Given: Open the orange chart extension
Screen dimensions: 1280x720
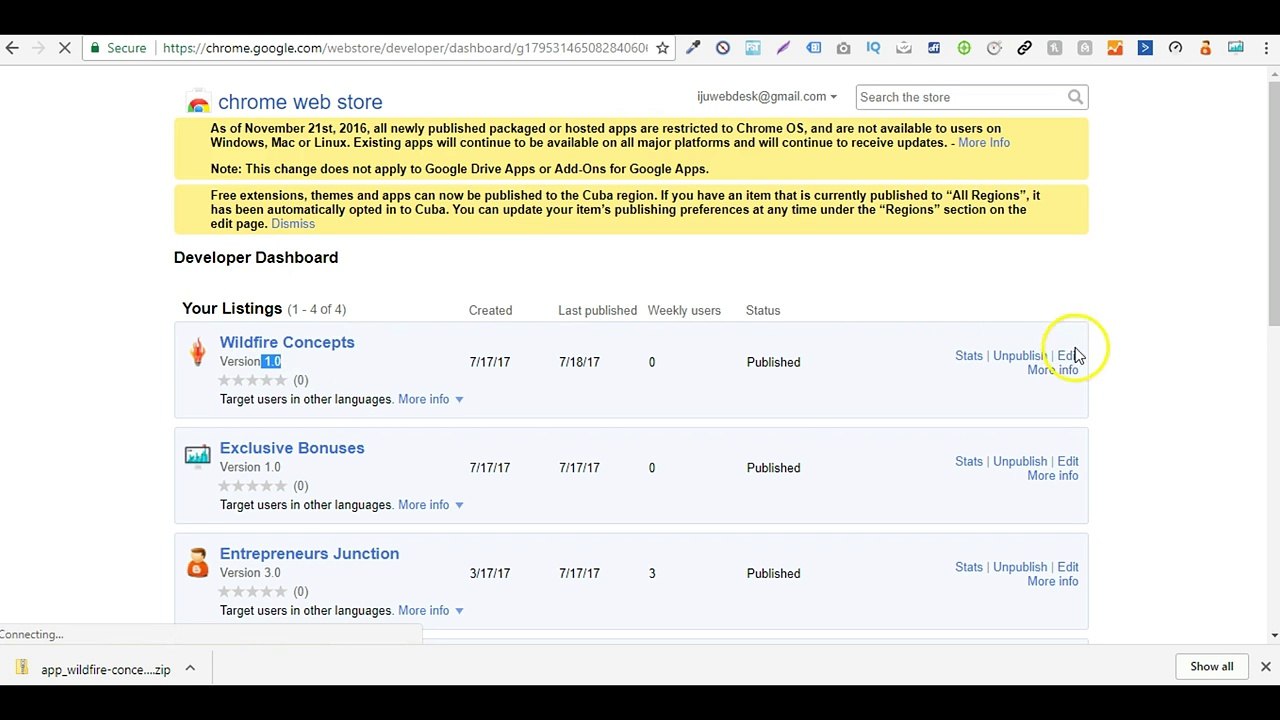Looking at the screenshot, I should click(1115, 48).
